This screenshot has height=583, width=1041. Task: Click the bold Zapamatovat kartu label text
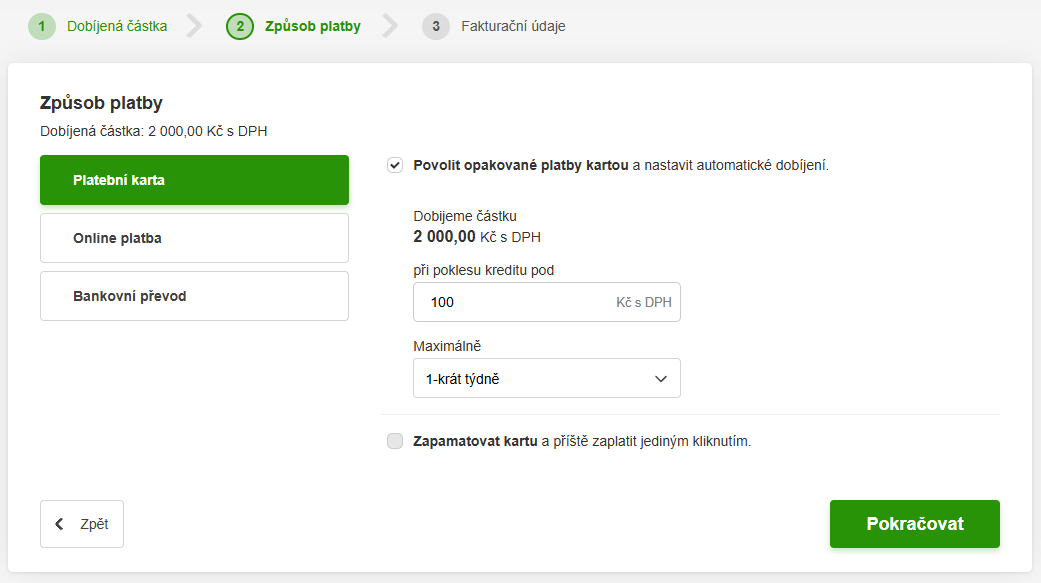(x=475, y=441)
